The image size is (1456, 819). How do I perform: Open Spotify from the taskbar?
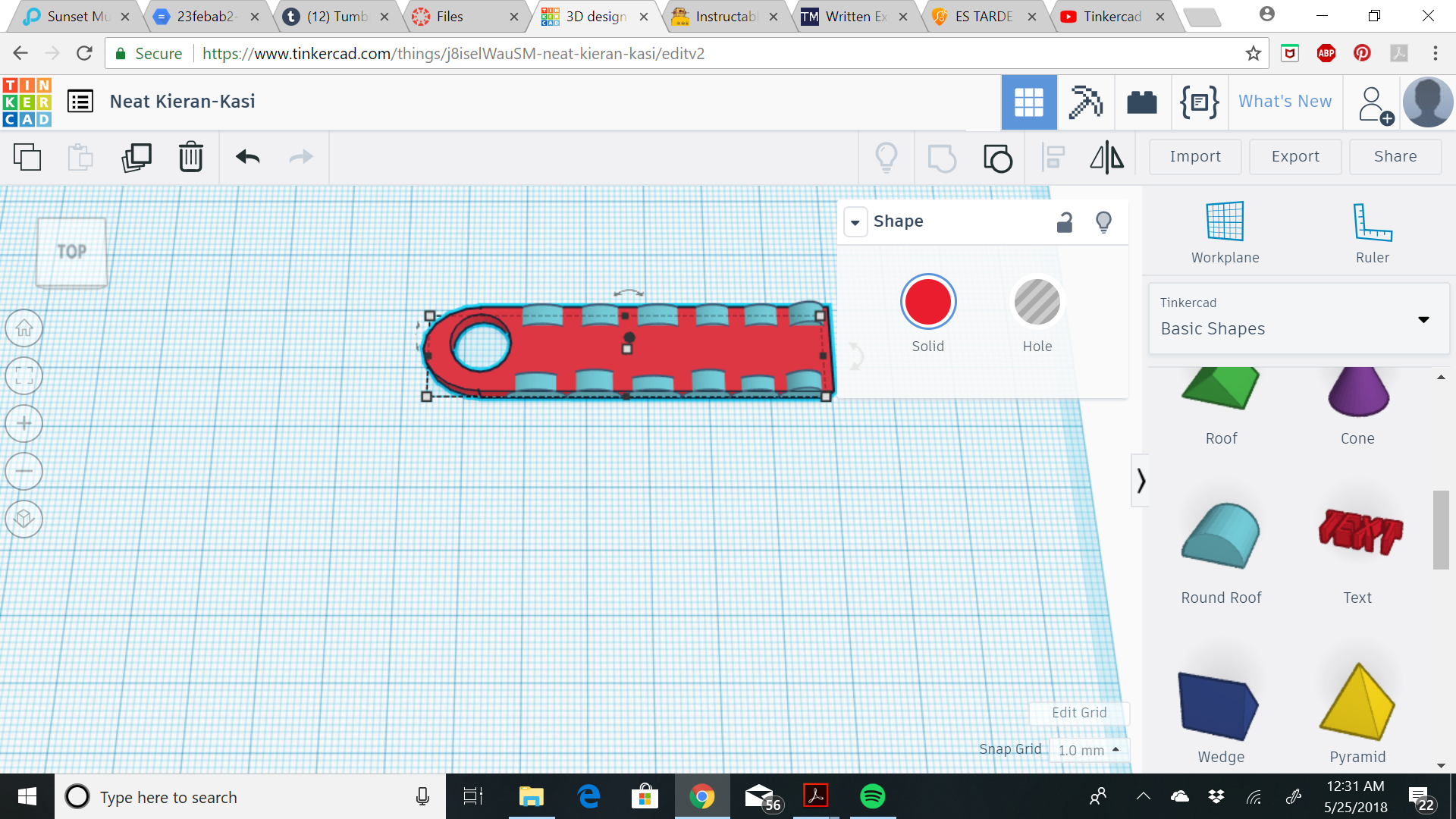click(872, 796)
